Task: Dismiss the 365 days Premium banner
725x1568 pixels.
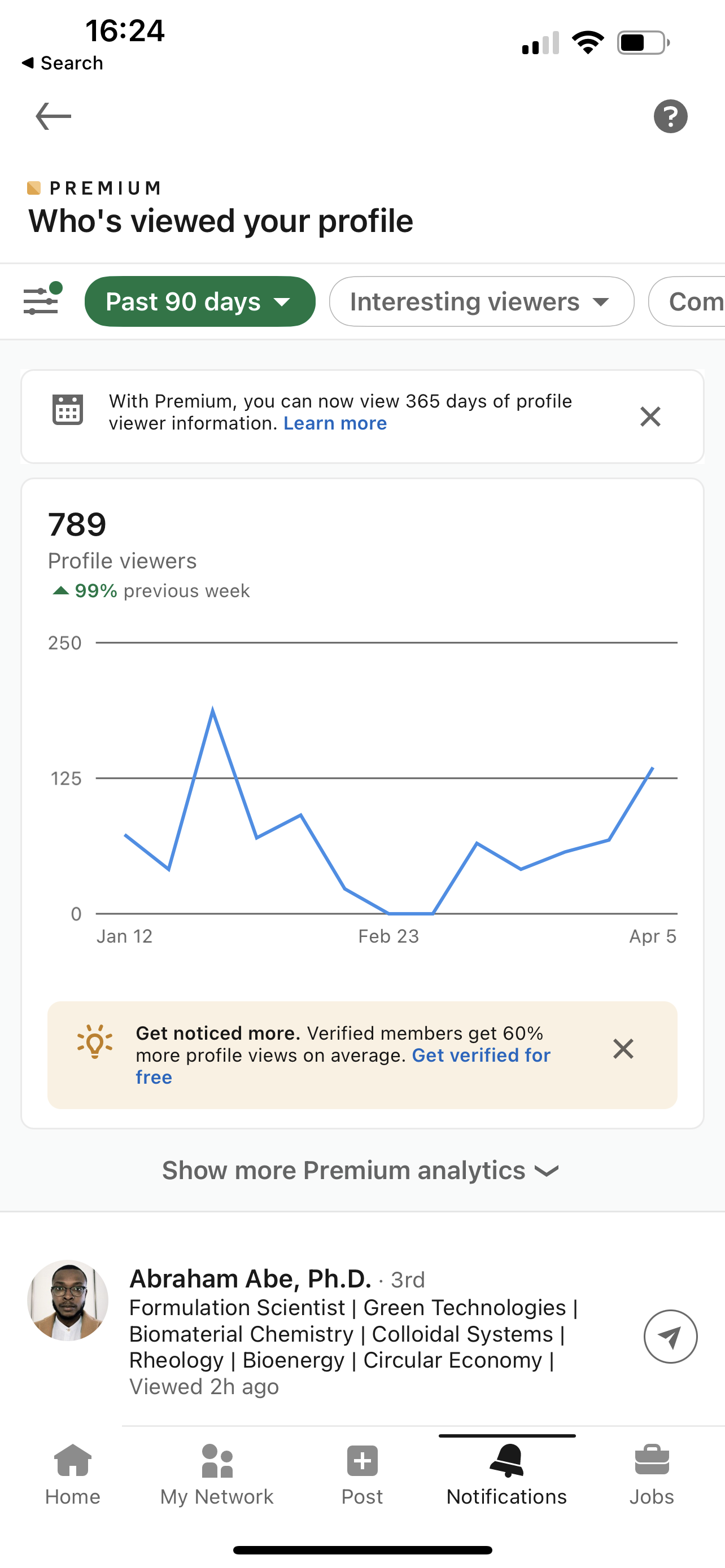Action: pos(650,417)
